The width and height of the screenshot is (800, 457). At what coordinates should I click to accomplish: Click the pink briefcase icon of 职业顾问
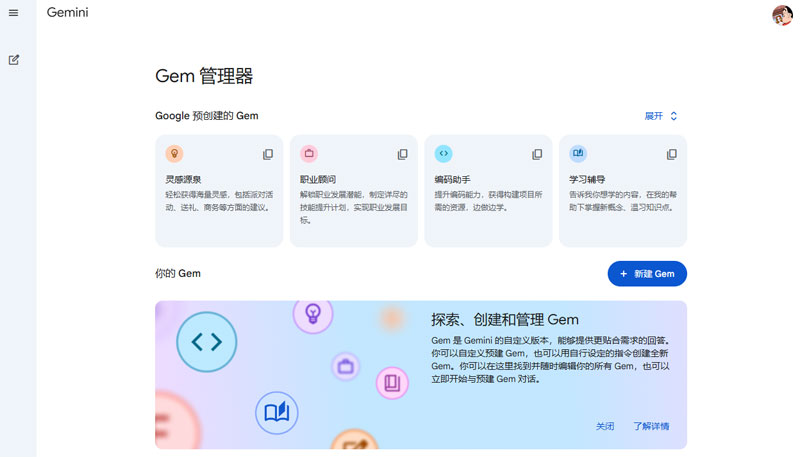pyautogui.click(x=309, y=154)
